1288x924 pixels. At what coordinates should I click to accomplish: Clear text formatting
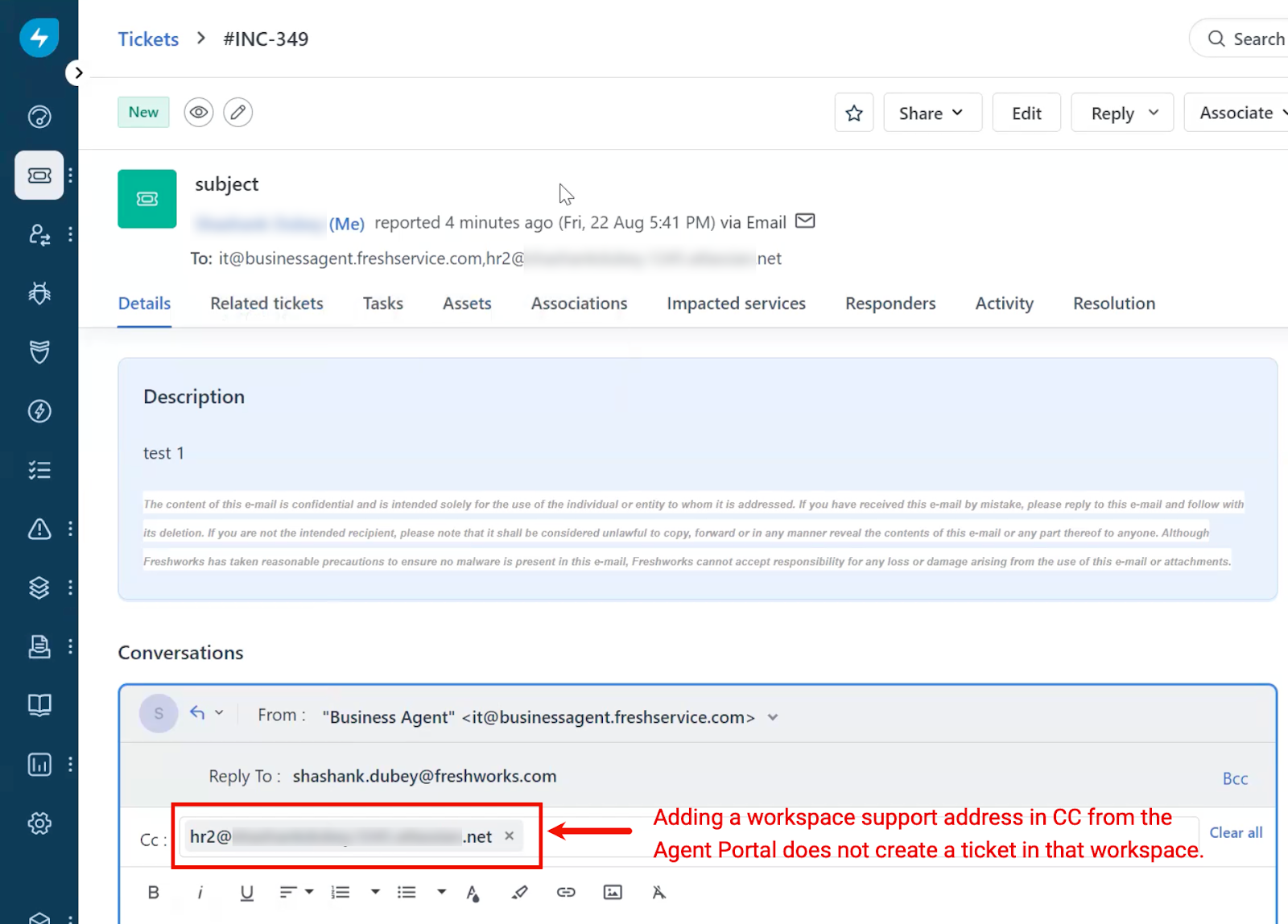coord(659,892)
